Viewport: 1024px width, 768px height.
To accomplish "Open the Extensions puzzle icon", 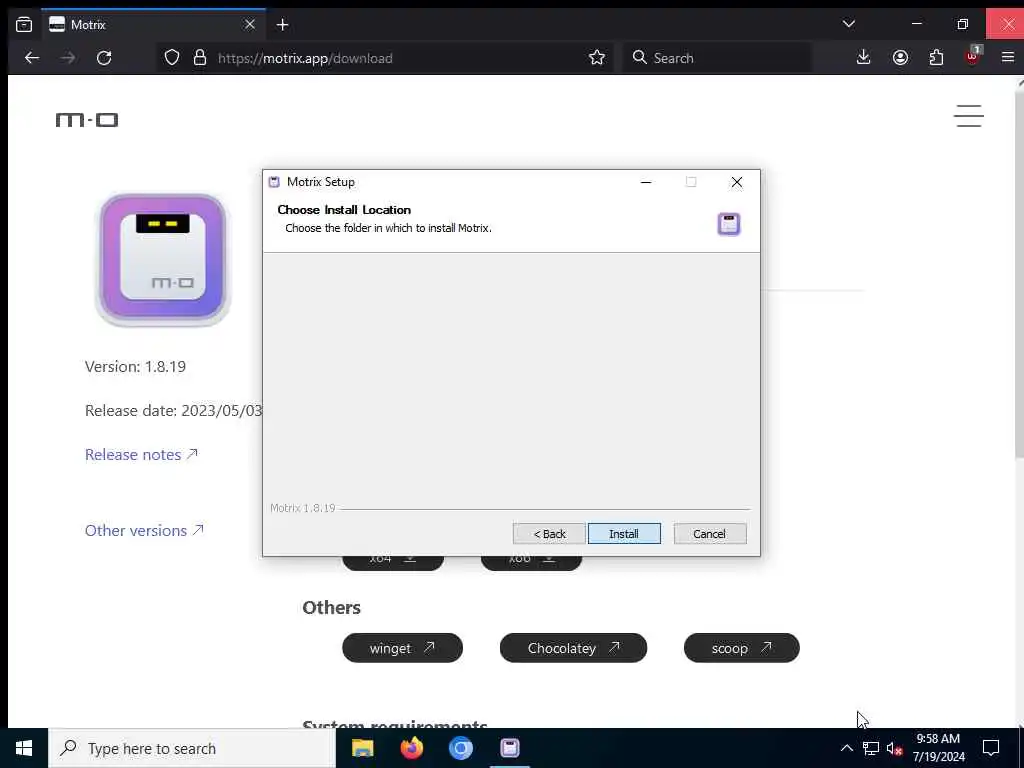I will coord(936,58).
